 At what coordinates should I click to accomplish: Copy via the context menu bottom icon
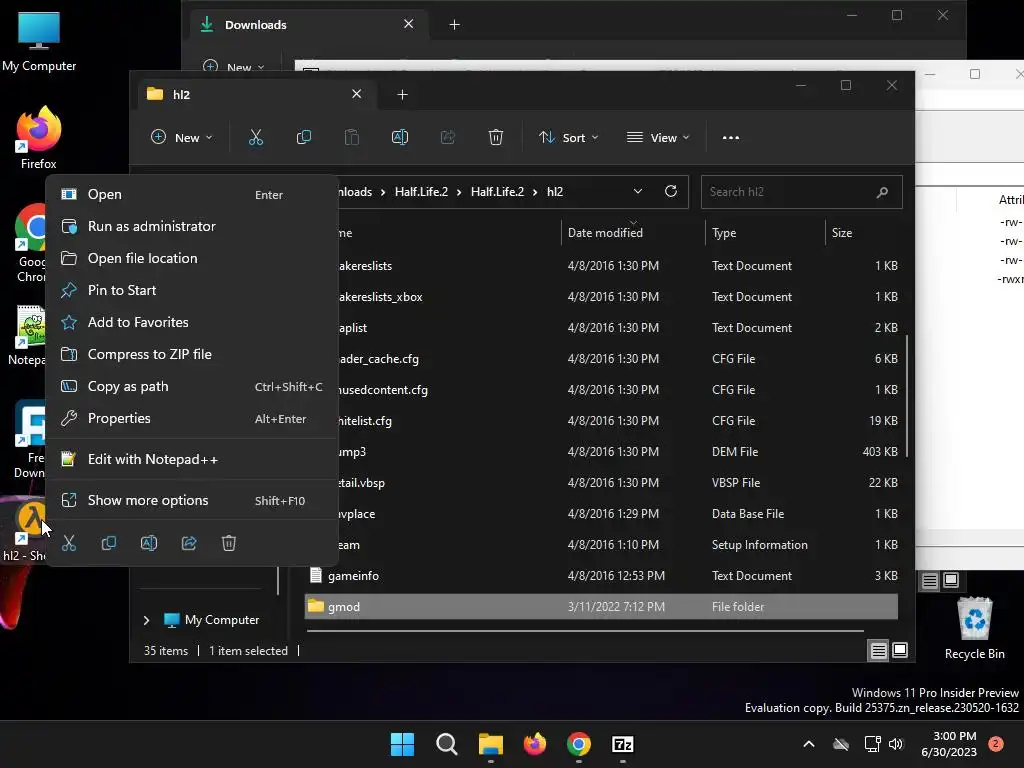(x=109, y=543)
